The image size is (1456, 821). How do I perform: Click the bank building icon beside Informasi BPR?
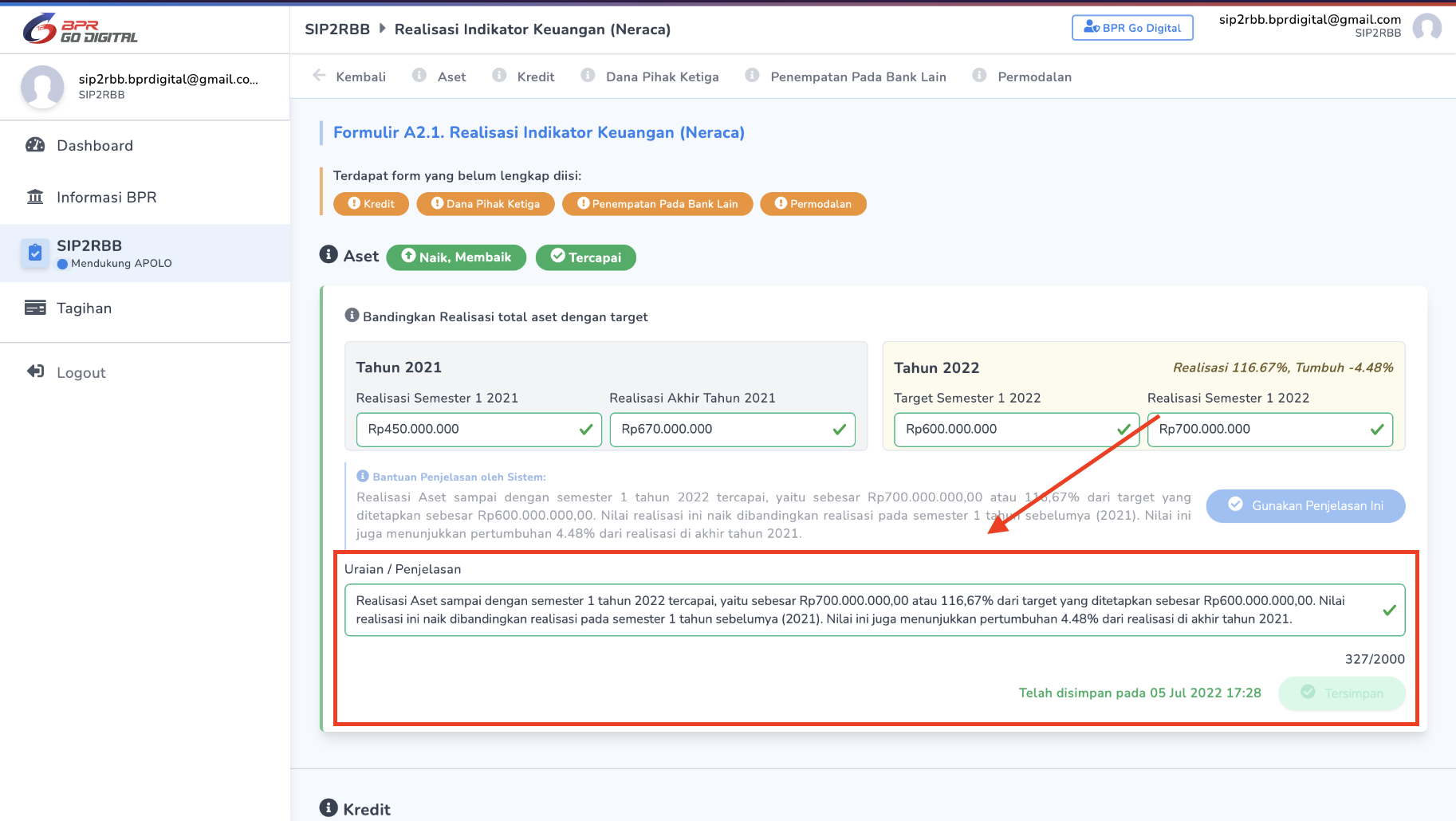coord(35,197)
